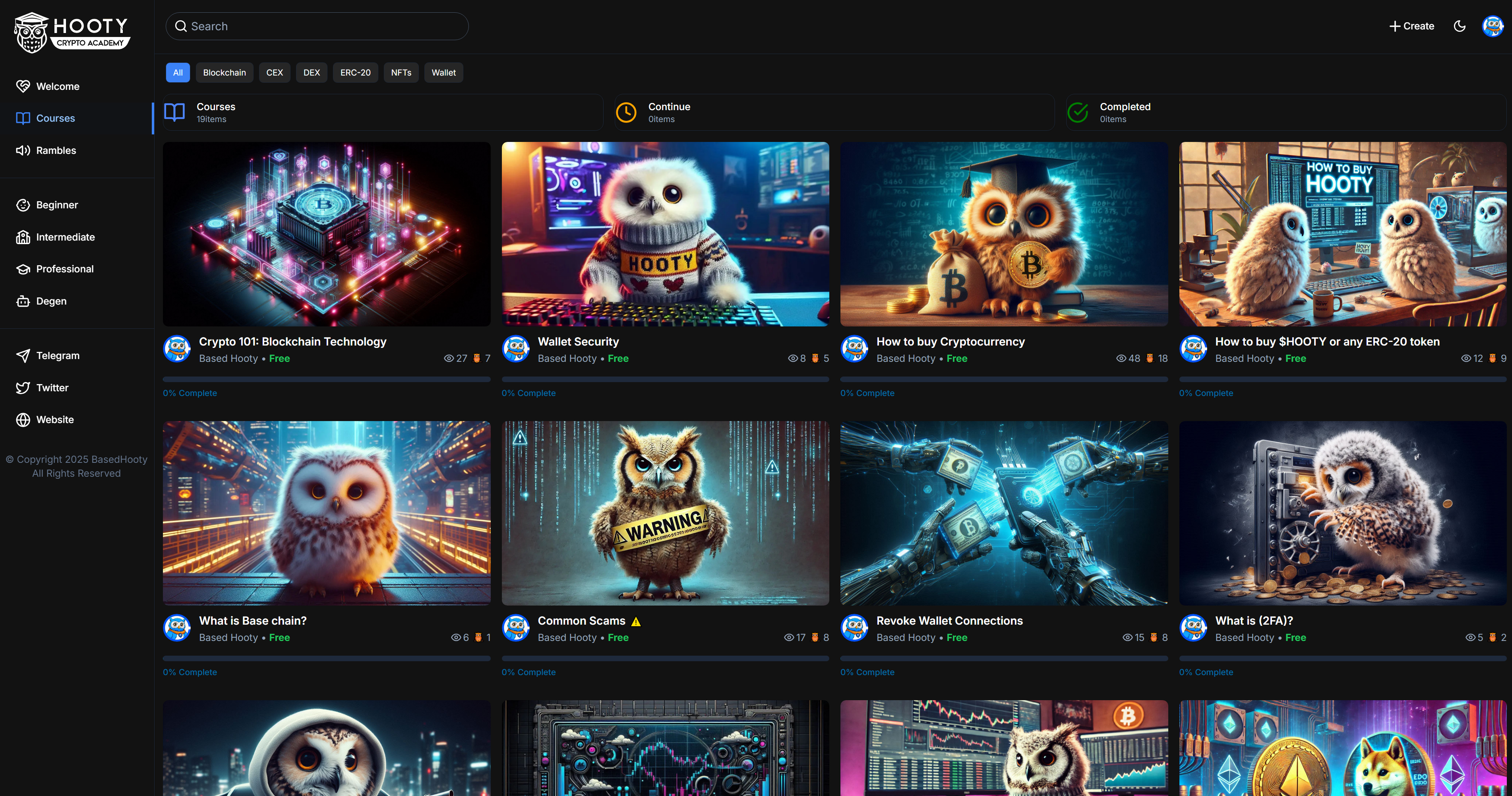Click author avatar for Wallet Security
The width and height of the screenshot is (1512, 796).
tap(516, 349)
